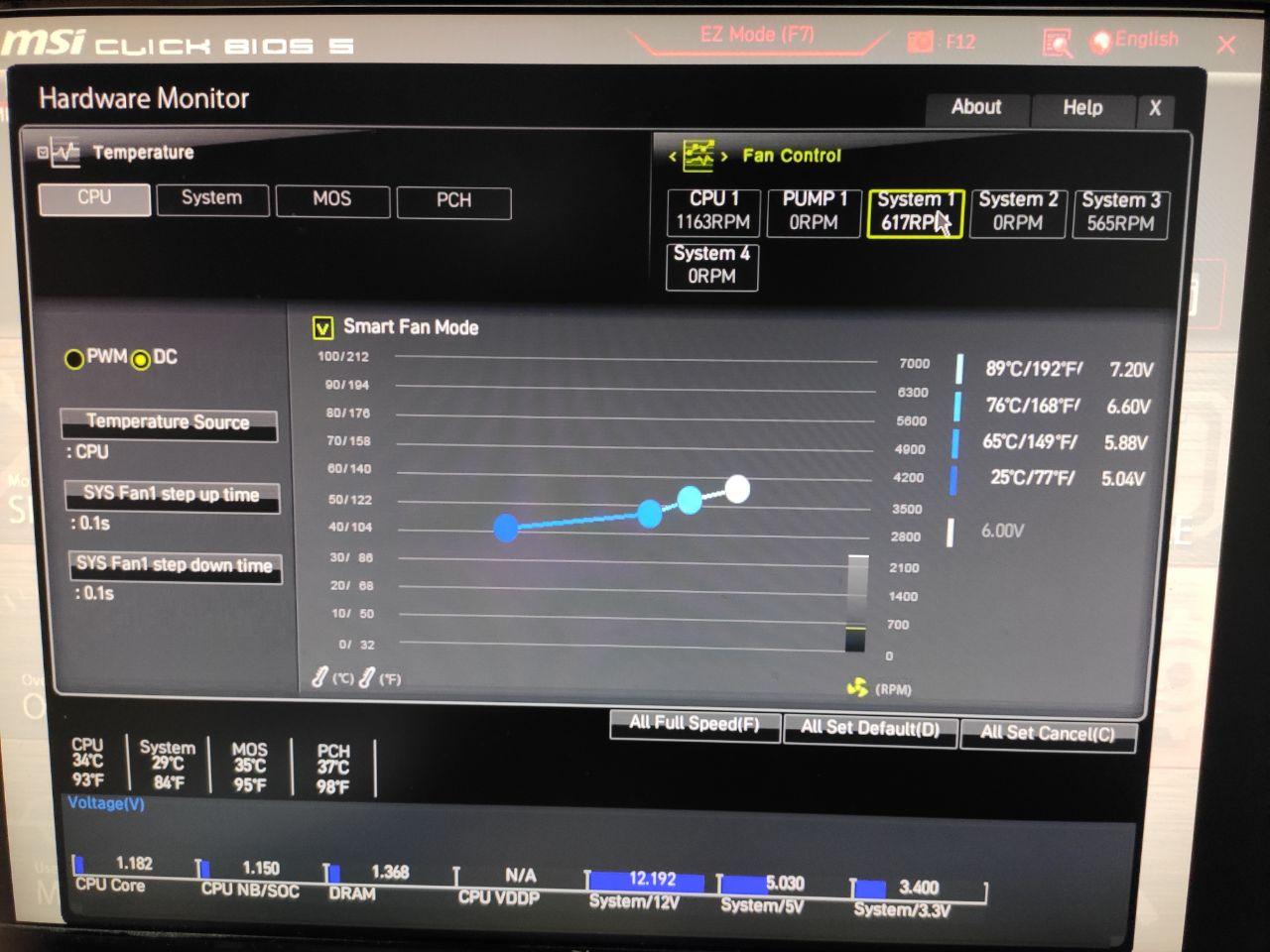Select the System 1 fan tab

tap(915, 212)
